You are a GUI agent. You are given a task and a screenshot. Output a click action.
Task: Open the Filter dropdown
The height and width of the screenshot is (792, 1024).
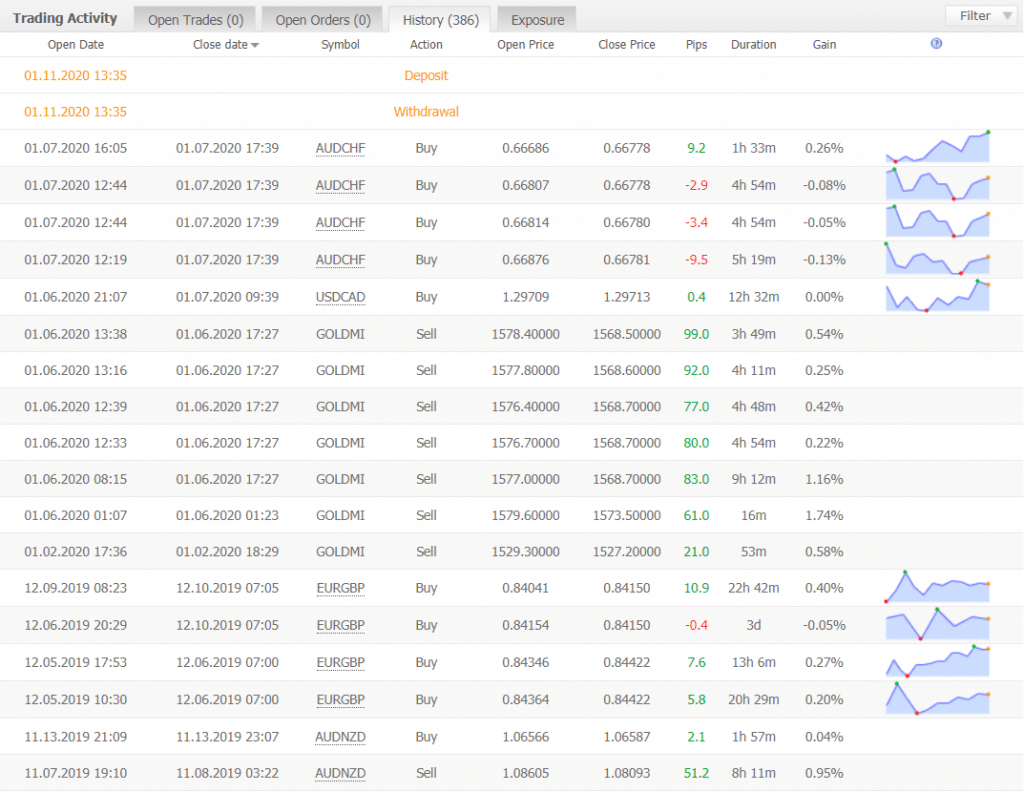pyautogui.click(x=983, y=16)
